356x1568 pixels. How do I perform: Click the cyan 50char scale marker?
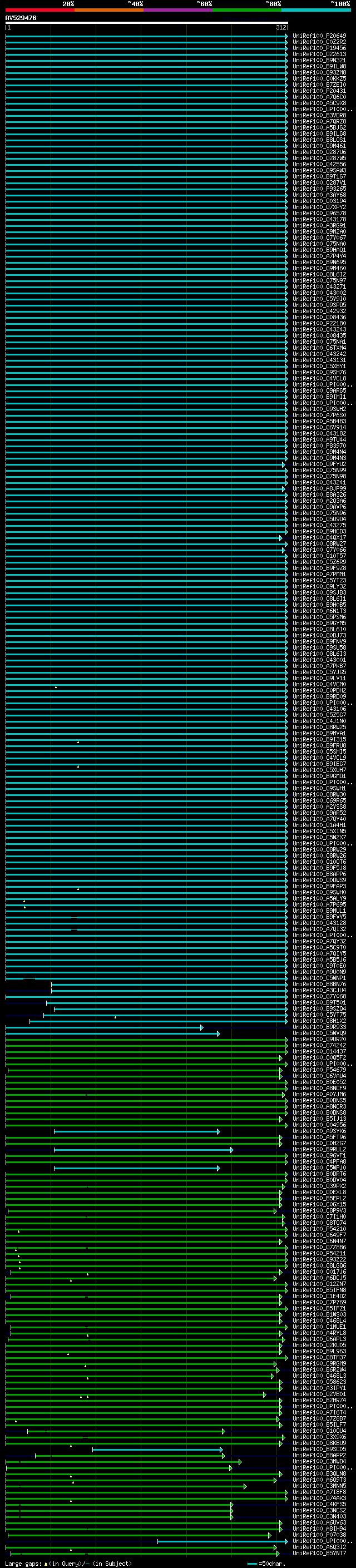[253, 1564]
